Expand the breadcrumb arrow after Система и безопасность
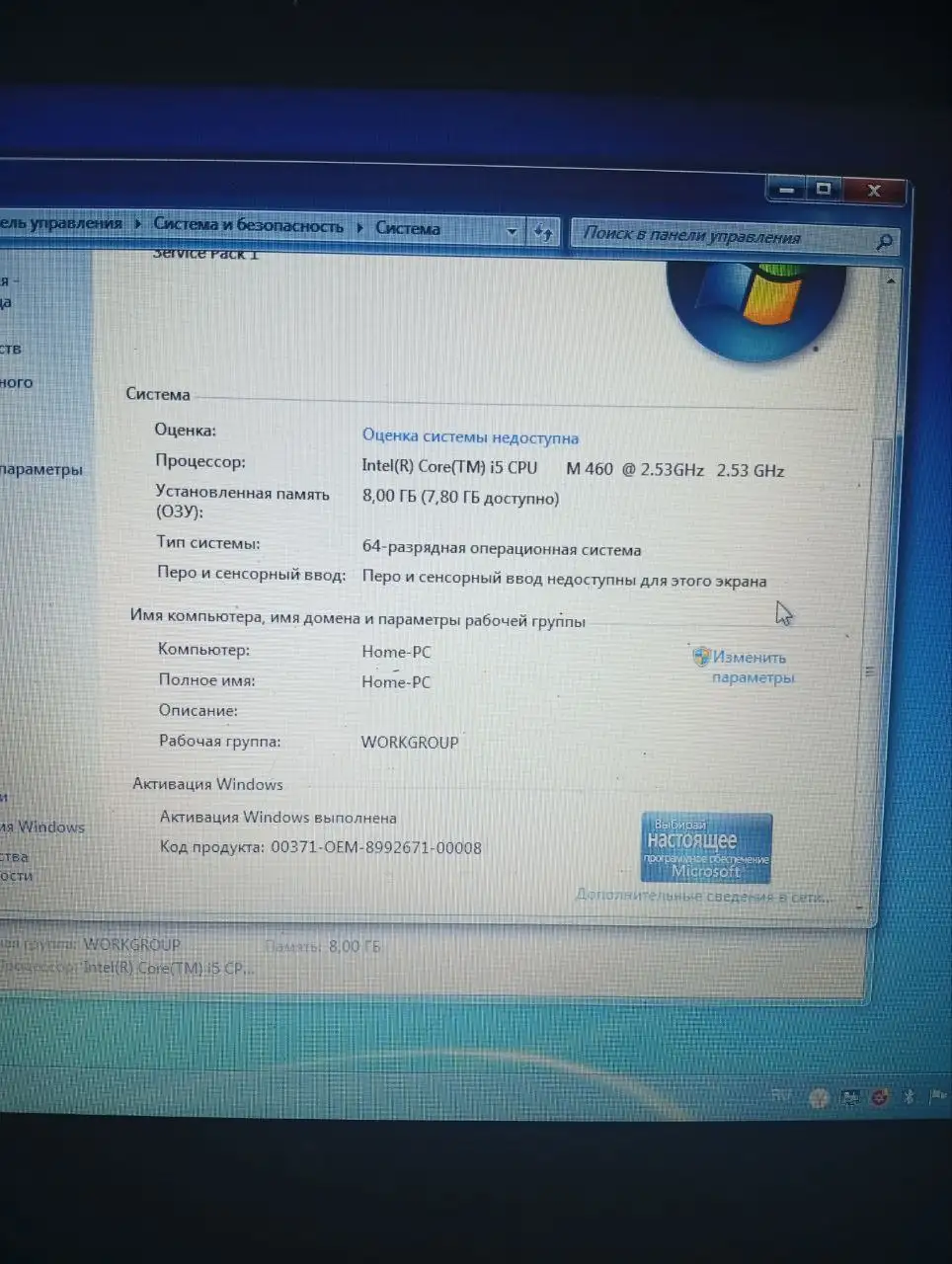Image resolution: width=952 pixels, height=1264 pixels. pos(358,225)
